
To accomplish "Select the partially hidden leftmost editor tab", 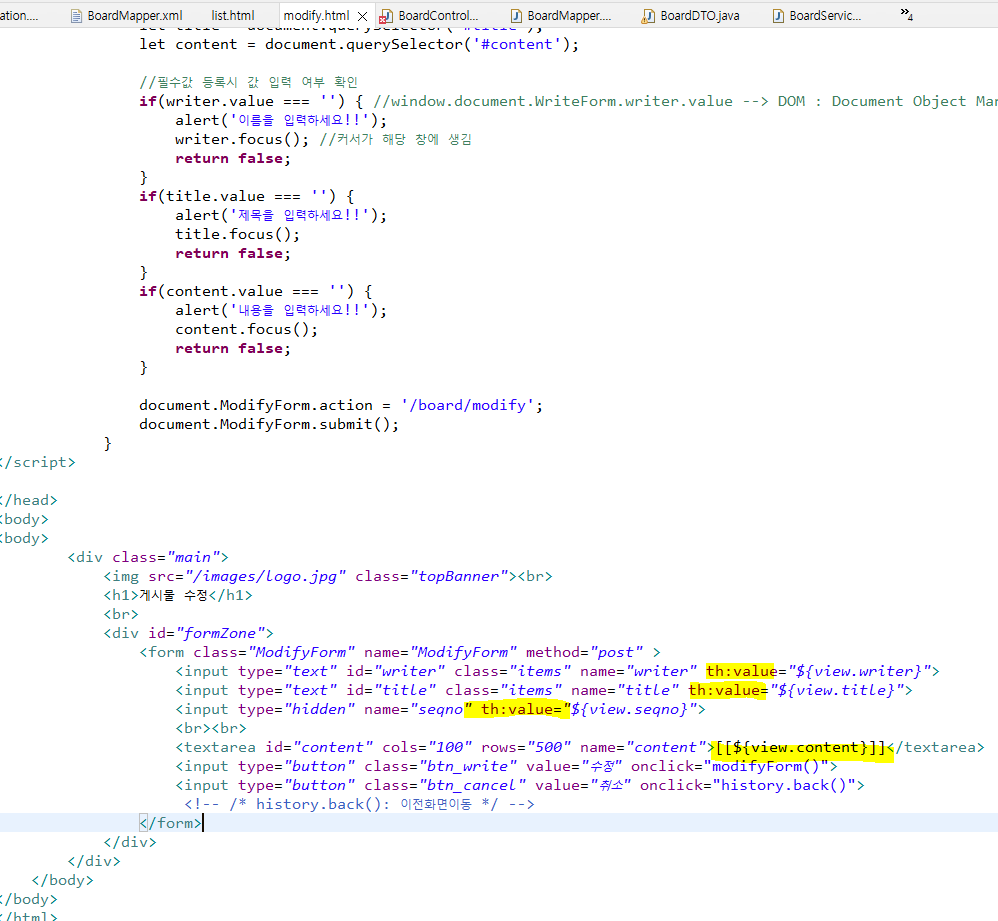I will coord(19,16).
